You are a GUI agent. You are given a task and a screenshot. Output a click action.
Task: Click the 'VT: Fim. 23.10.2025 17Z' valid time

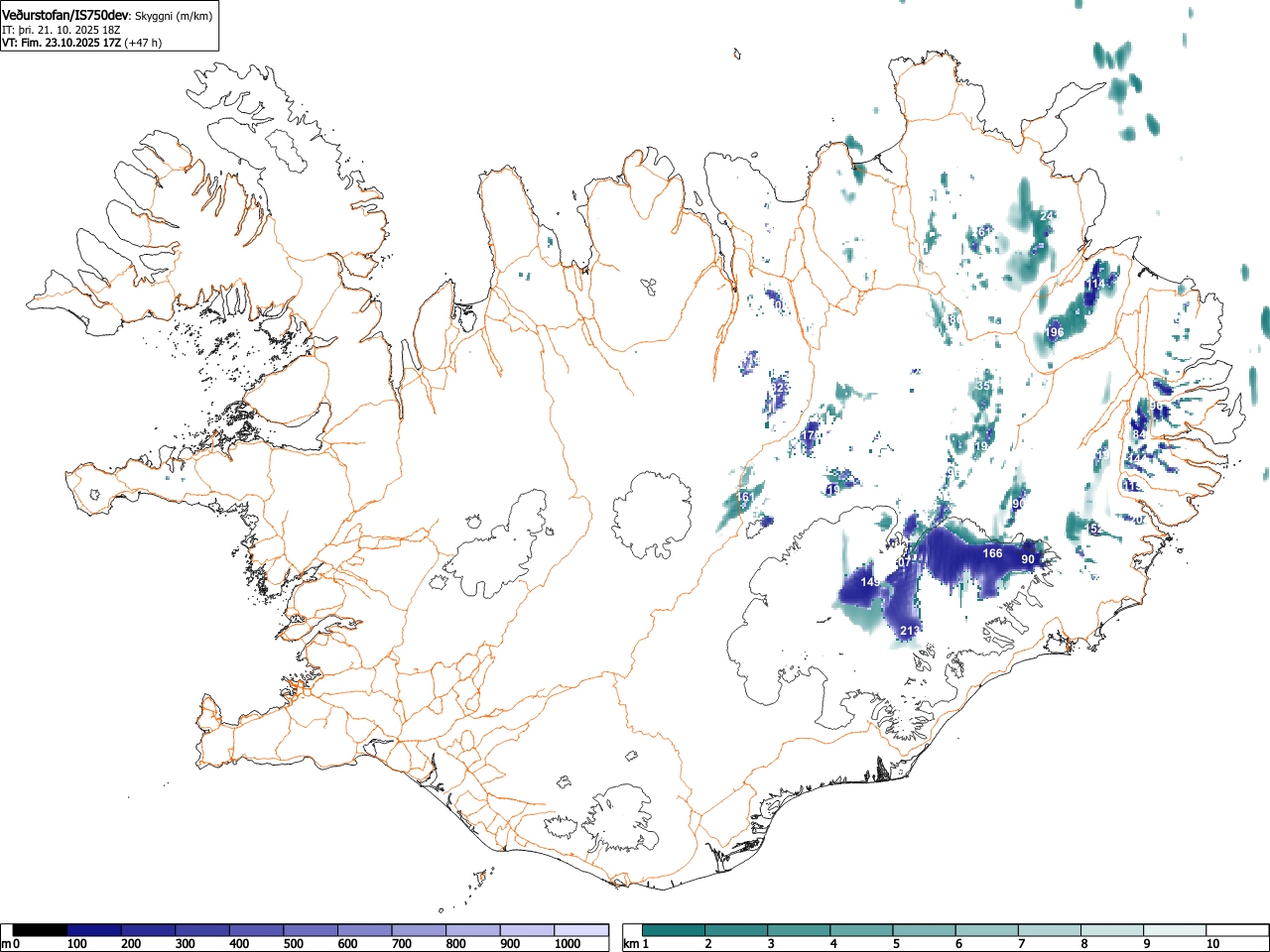point(62,43)
